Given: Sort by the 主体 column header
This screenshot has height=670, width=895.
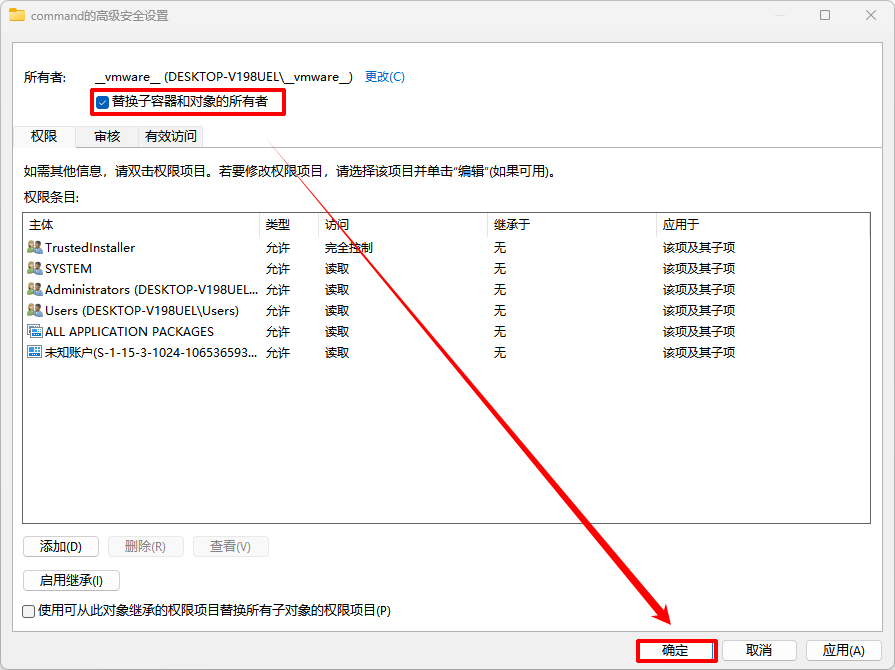Looking at the screenshot, I should [142, 225].
